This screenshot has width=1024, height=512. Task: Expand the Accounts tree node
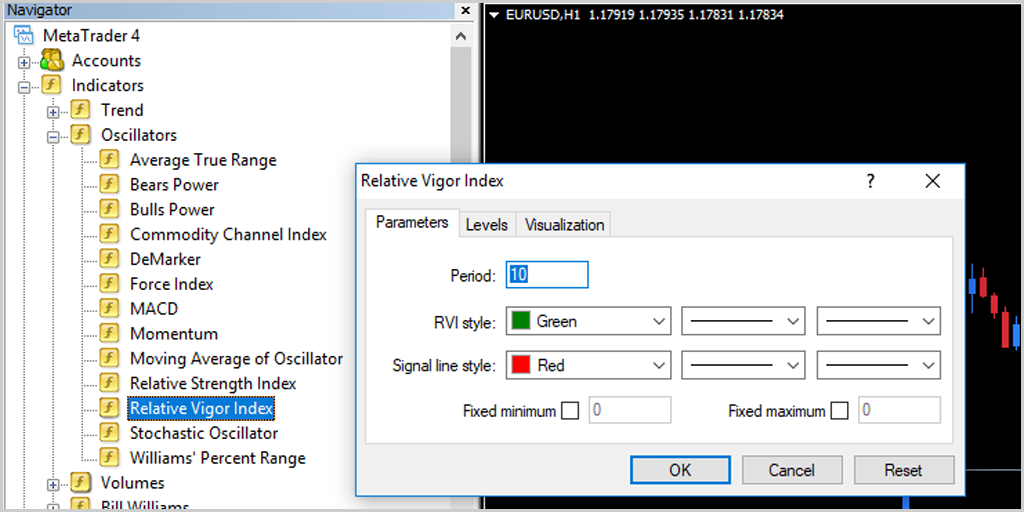click(24, 63)
